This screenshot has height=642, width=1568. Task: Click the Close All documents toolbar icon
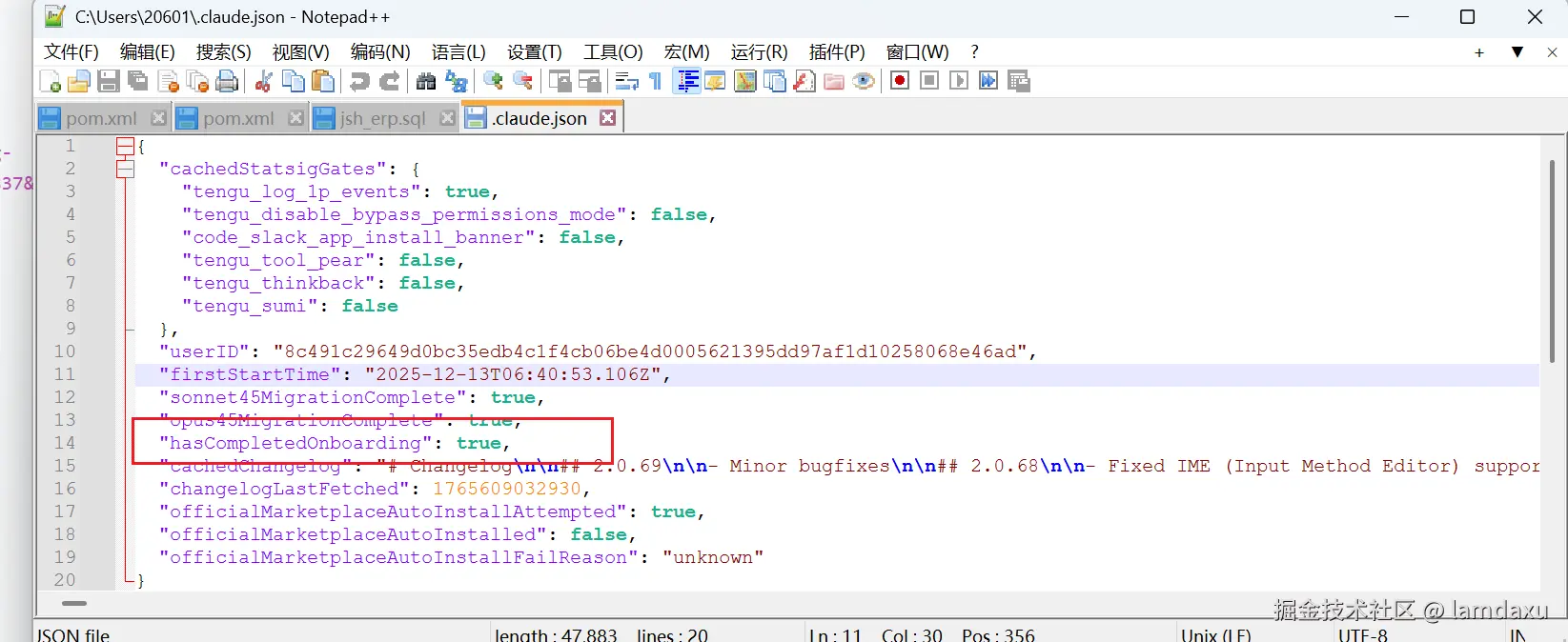[x=198, y=81]
